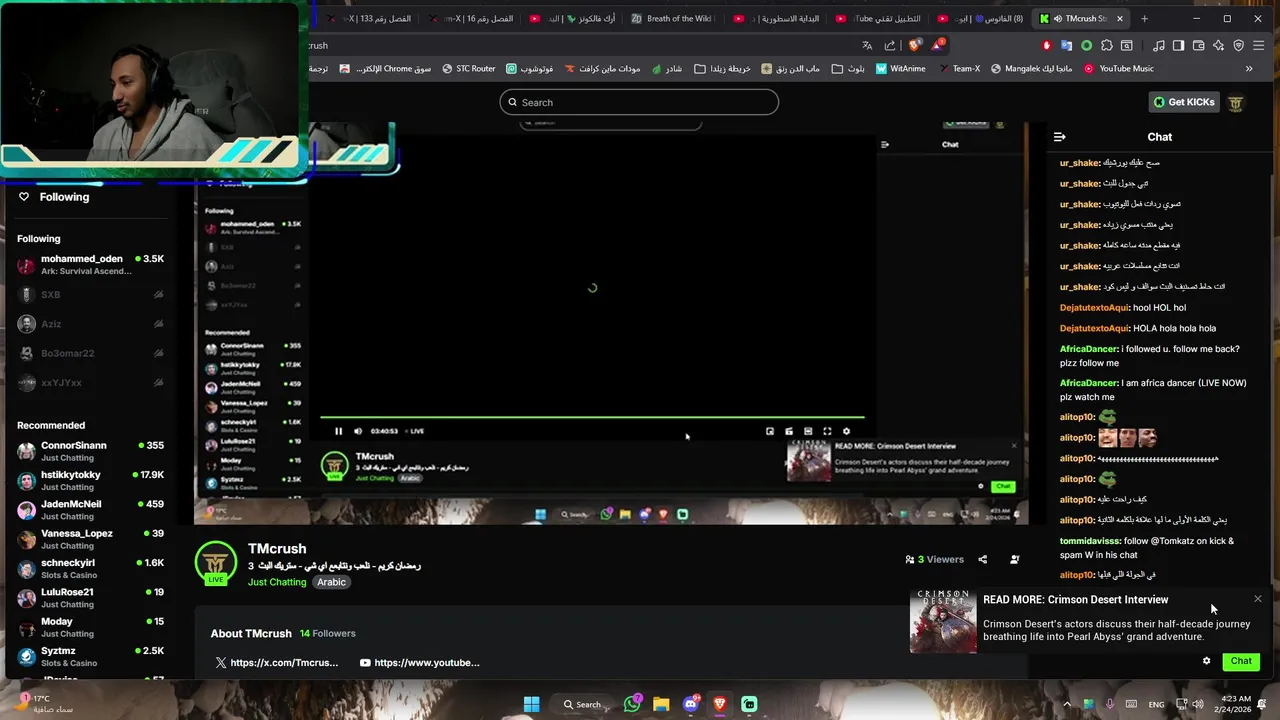The width and height of the screenshot is (1280, 720).
Task: Open the YouTube Music bookmark
Action: tap(1119, 69)
